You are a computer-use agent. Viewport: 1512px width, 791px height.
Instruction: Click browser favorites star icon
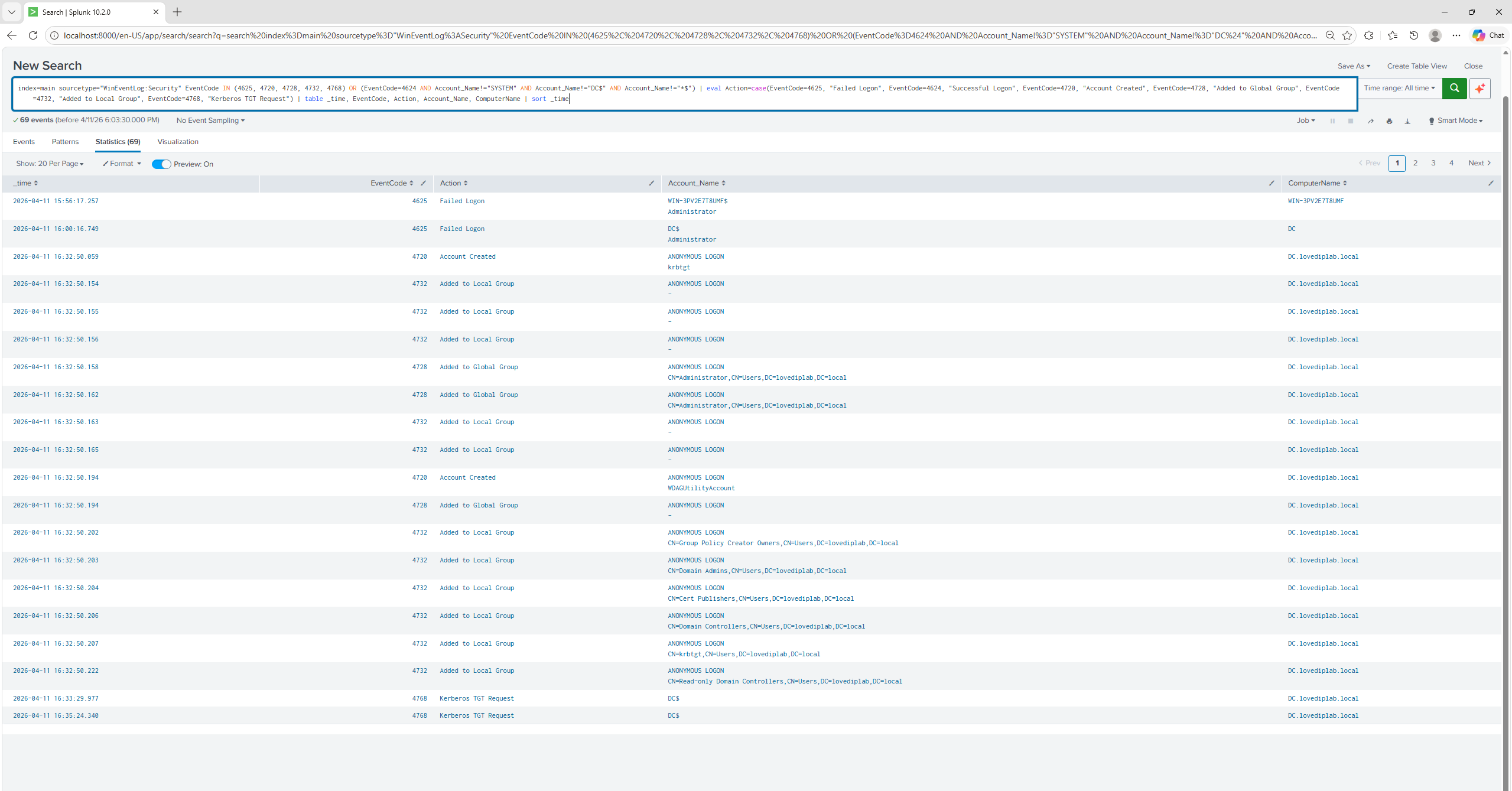(1347, 35)
